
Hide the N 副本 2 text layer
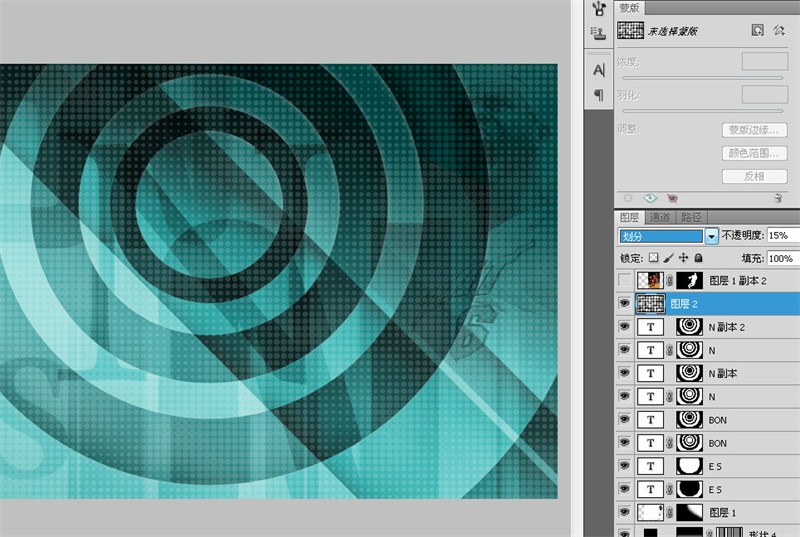tap(625, 326)
